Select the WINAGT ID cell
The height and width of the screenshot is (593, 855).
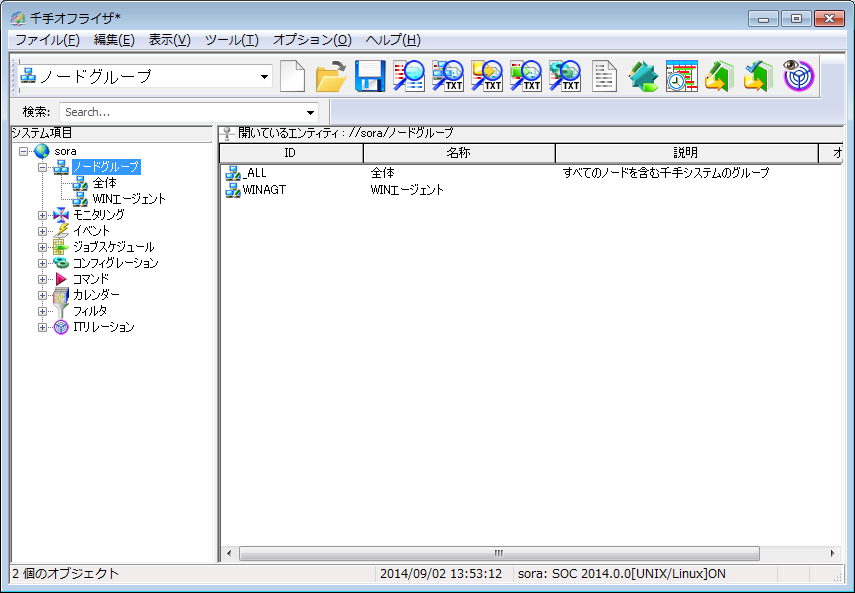264,190
